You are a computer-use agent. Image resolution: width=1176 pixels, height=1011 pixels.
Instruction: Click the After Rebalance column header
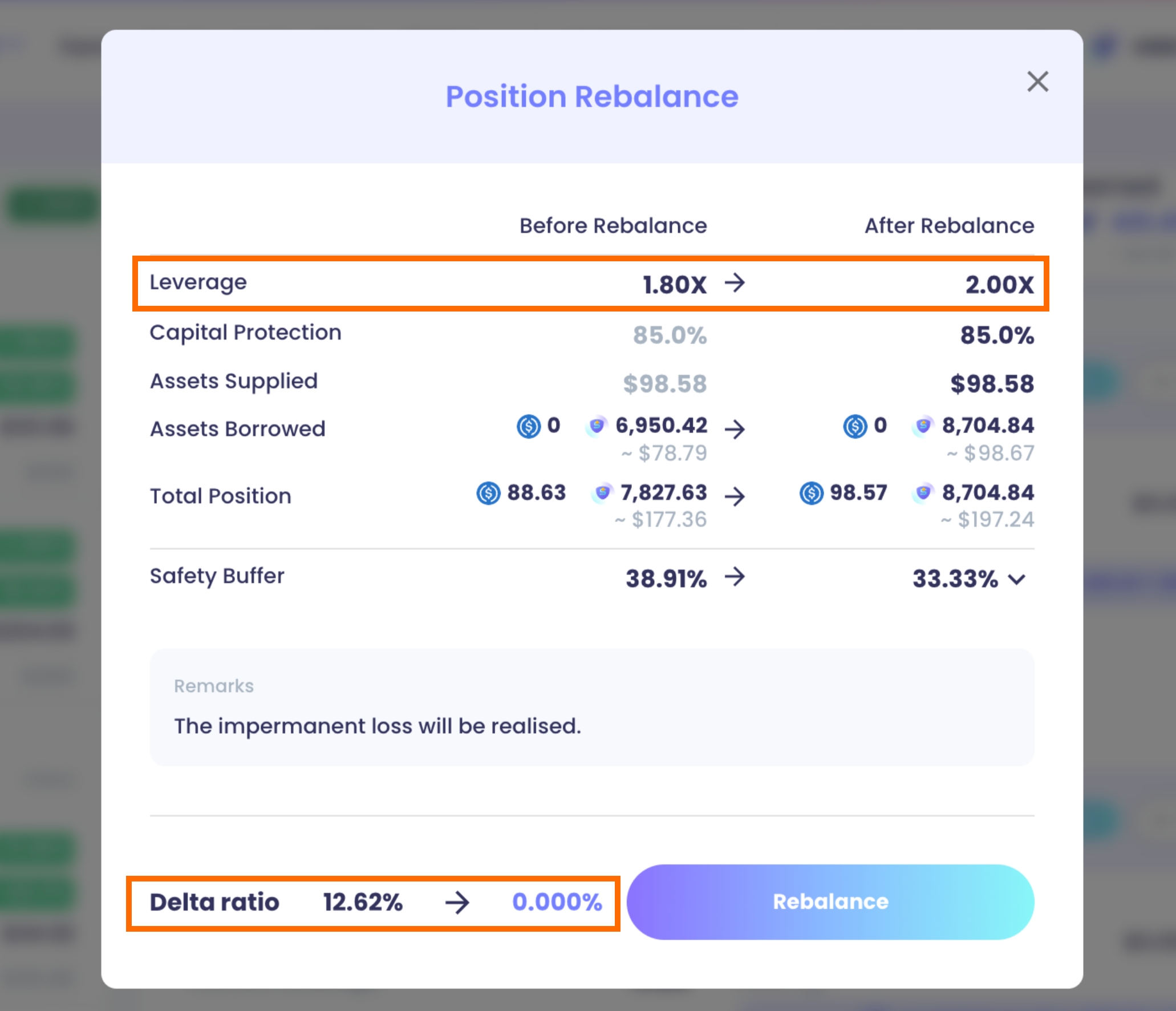tap(949, 226)
